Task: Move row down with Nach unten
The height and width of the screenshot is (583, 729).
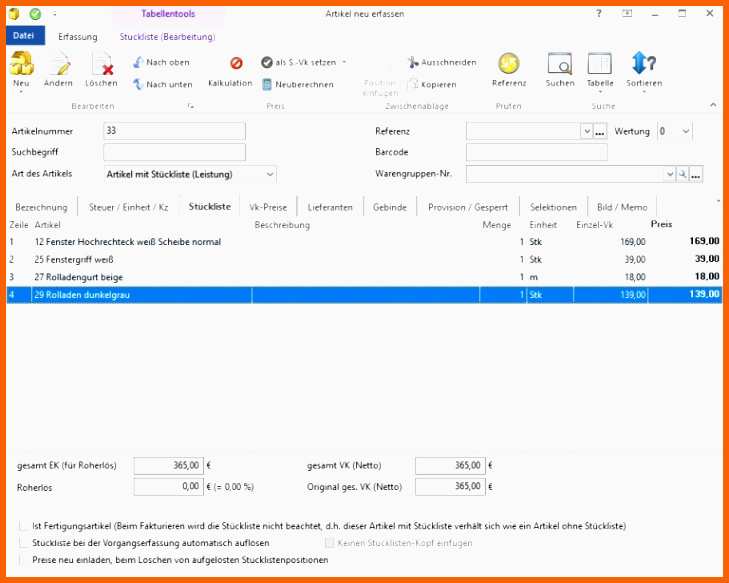Action: coord(162,84)
